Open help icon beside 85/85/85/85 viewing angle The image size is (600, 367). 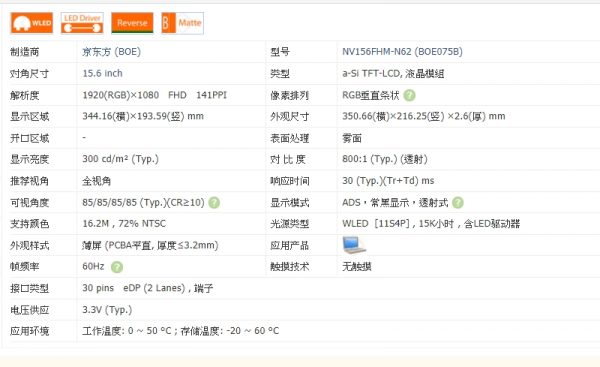coord(214,202)
